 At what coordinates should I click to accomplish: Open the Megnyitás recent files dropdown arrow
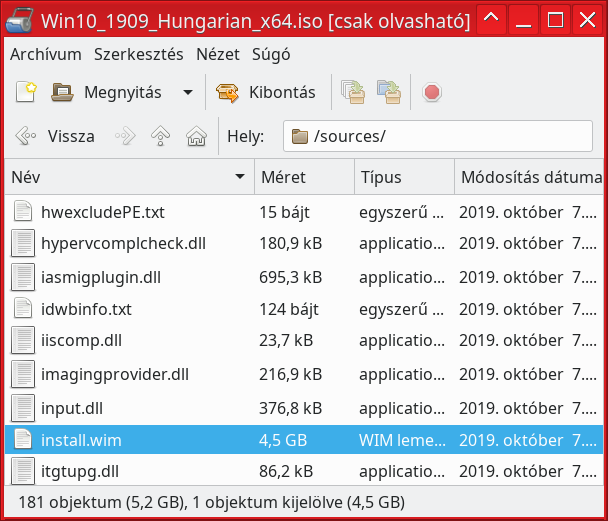(188, 93)
